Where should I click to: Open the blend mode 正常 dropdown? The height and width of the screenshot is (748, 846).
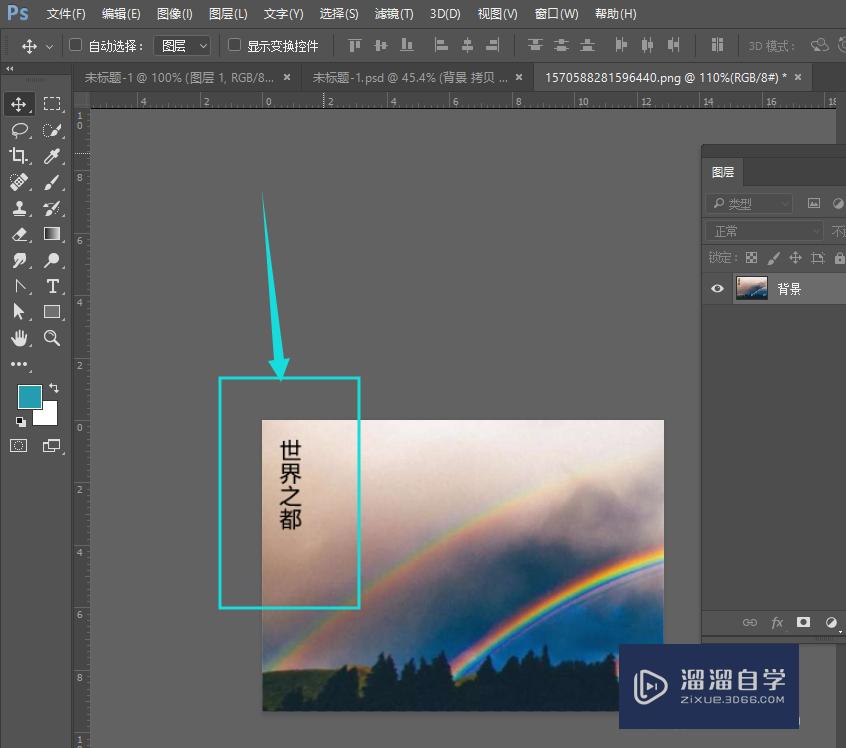[763, 230]
